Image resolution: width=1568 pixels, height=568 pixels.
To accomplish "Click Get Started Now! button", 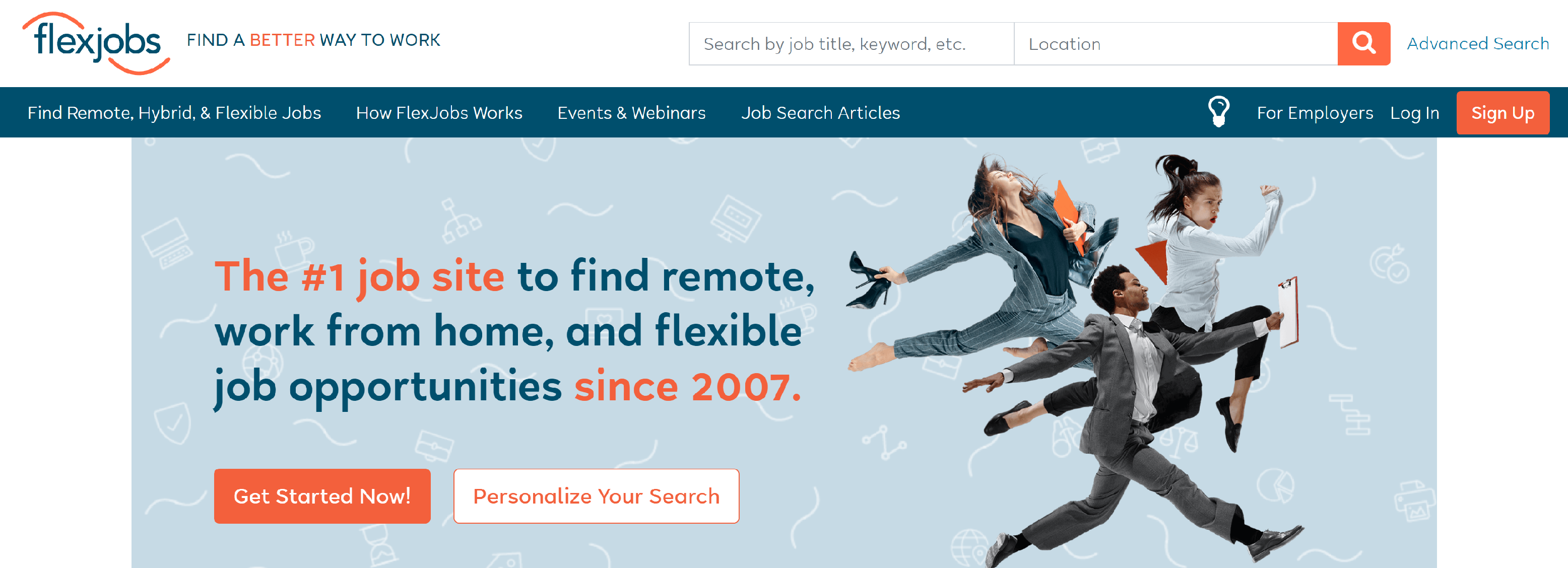I will pyautogui.click(x=322, y=495).
